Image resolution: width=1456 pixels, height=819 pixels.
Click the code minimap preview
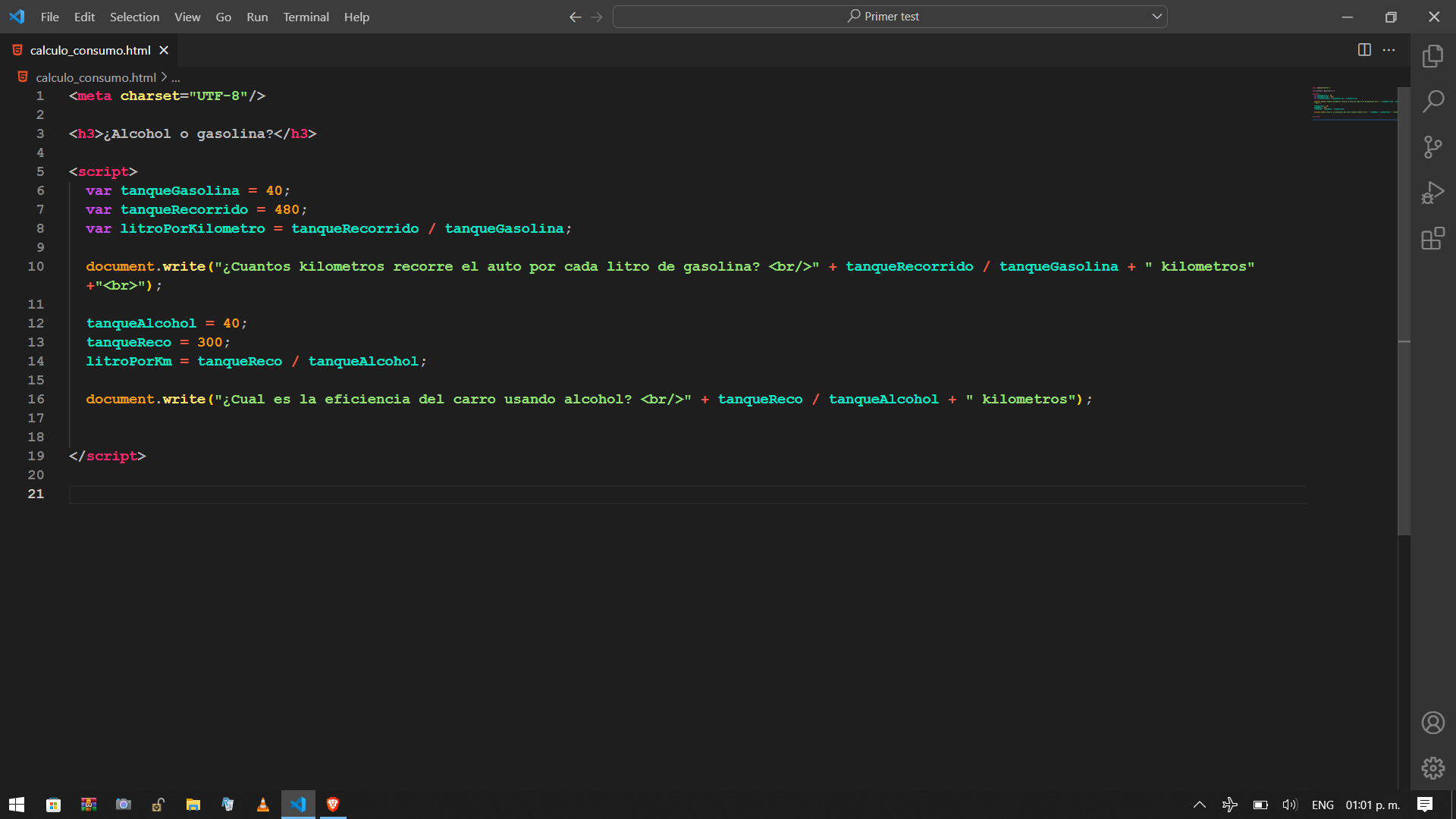tap(1354, 102)
